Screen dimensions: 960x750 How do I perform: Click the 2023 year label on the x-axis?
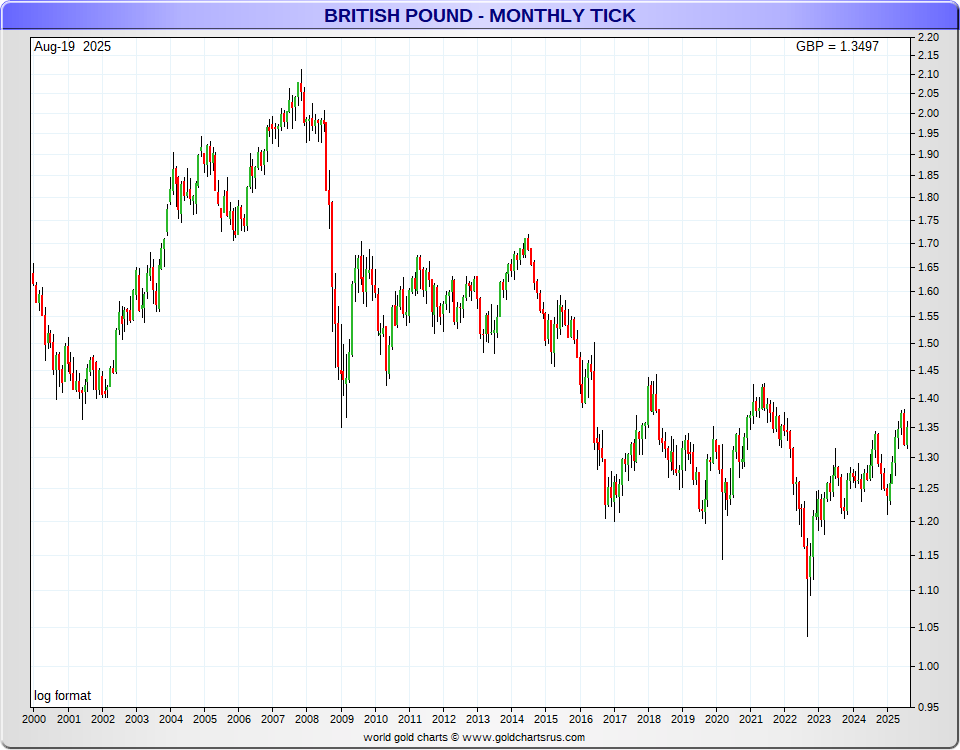point(820,719)
